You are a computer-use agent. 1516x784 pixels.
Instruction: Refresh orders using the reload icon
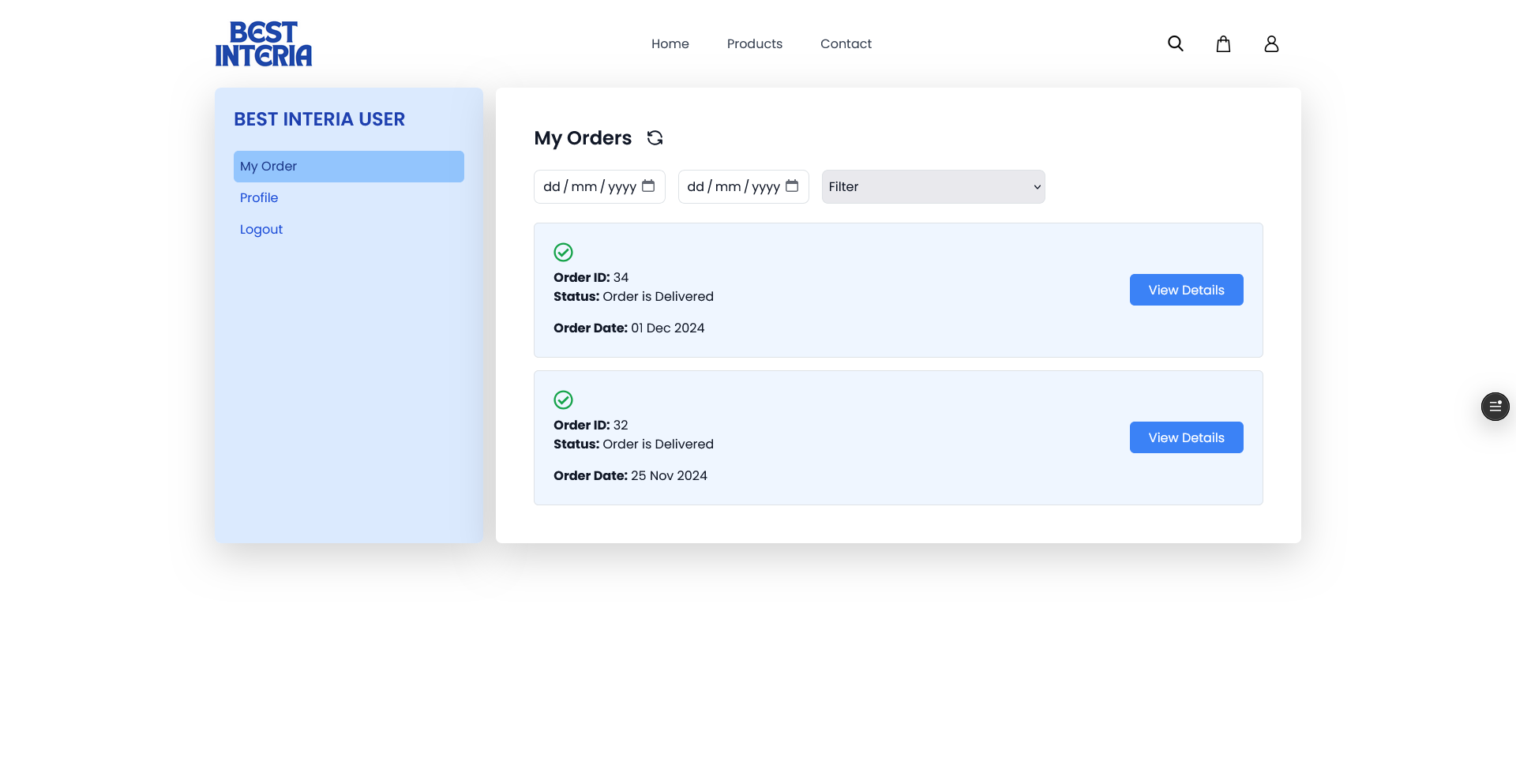(655, 138)
